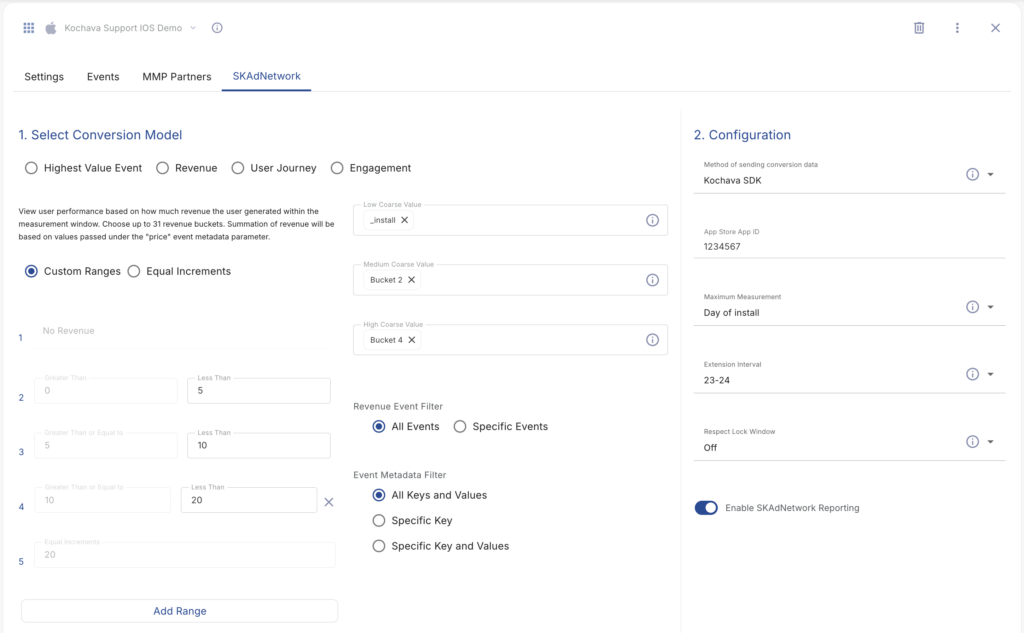The image size is (1024, 633).
Task: Disable the Enable SKAdNetwork Reporting toggle
Action: (706, 508)
